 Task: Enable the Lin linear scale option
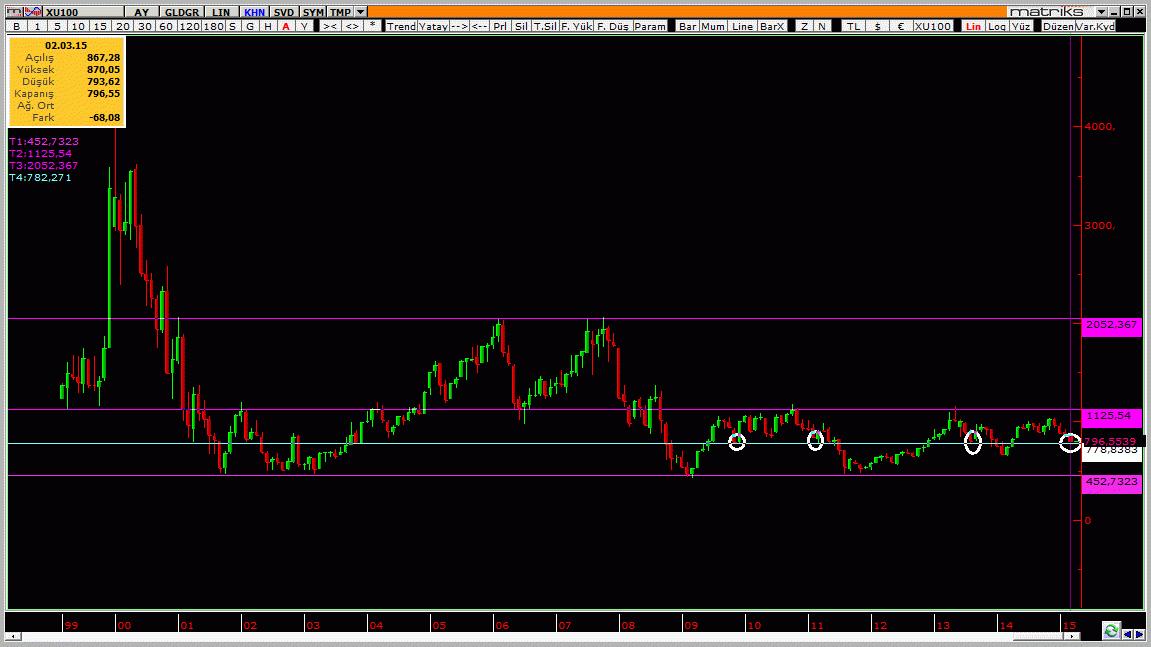(973, 26)
